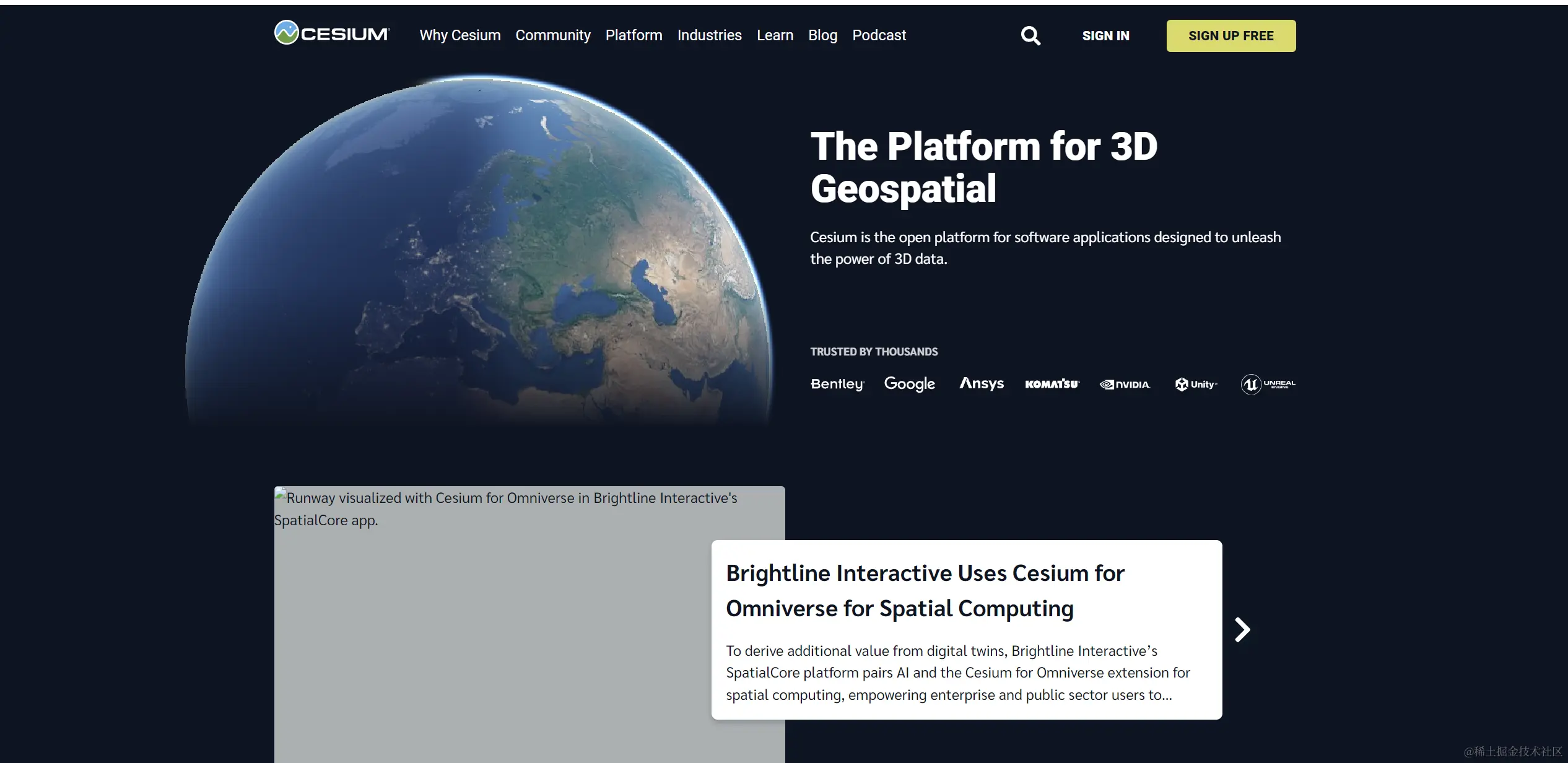Viewport: 1568px width, 763px height.
Task: Click the Unreal Engine partner logo
Action: pos(1268,384)
